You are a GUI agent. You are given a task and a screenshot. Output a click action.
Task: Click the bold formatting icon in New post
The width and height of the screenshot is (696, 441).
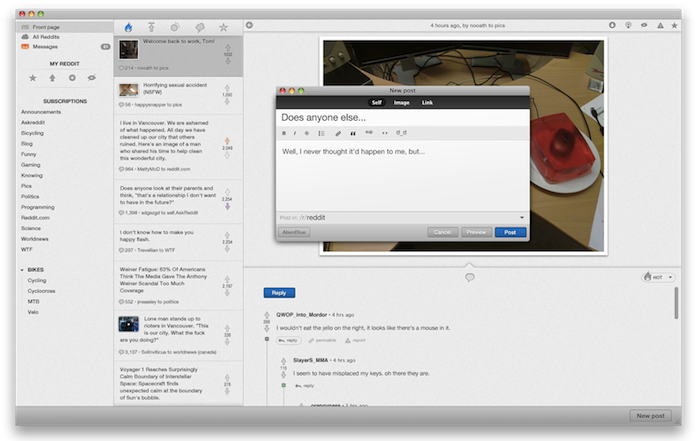tap(284, 132)
